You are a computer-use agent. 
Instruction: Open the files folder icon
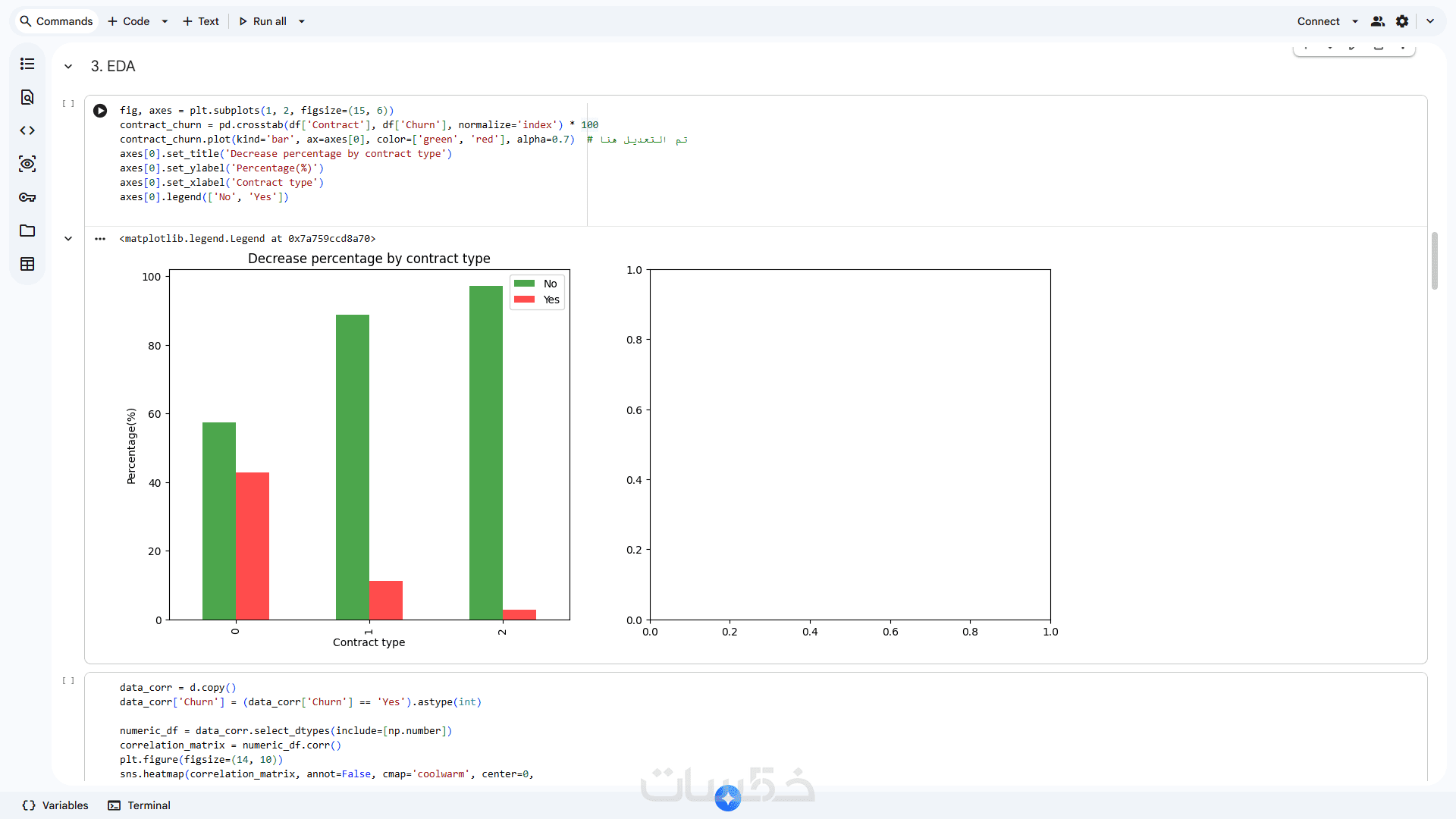[x=27, y=231]
